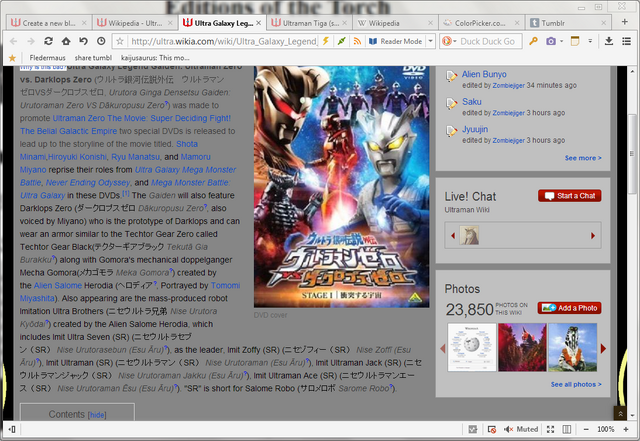Click the lightning bolt icon in address bar
This screenshot has width=640, height=441.
[326, 41]
